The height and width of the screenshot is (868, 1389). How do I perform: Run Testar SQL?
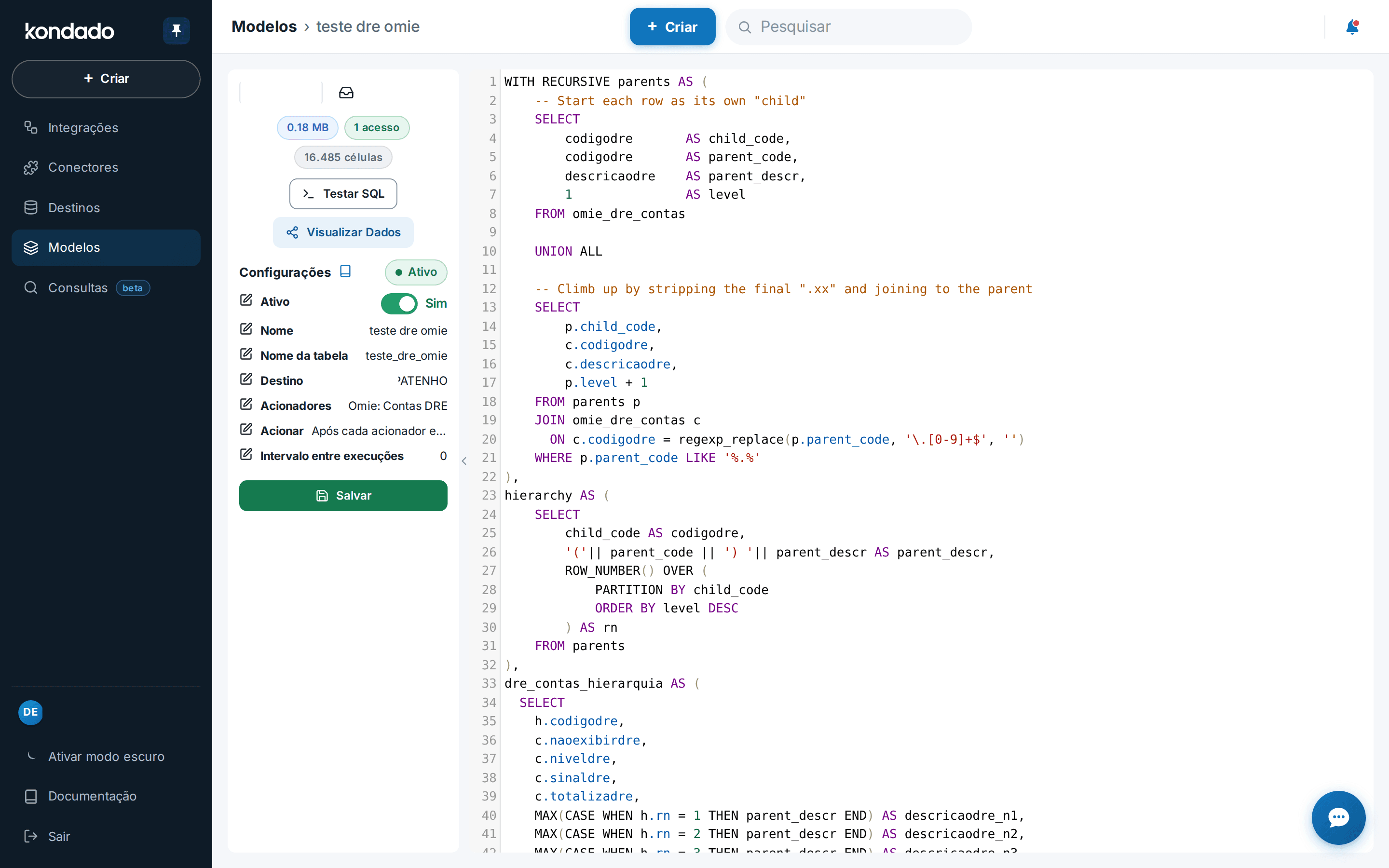pyautogui.click(x=343, y=193)
